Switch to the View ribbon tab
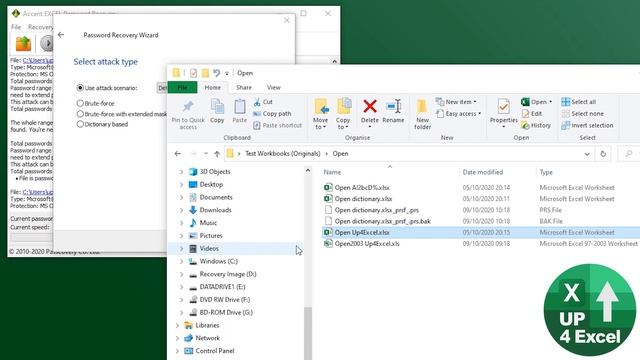The height and width of the screenshot is (360, 640). pyautogui.click(x=273, y=87)
